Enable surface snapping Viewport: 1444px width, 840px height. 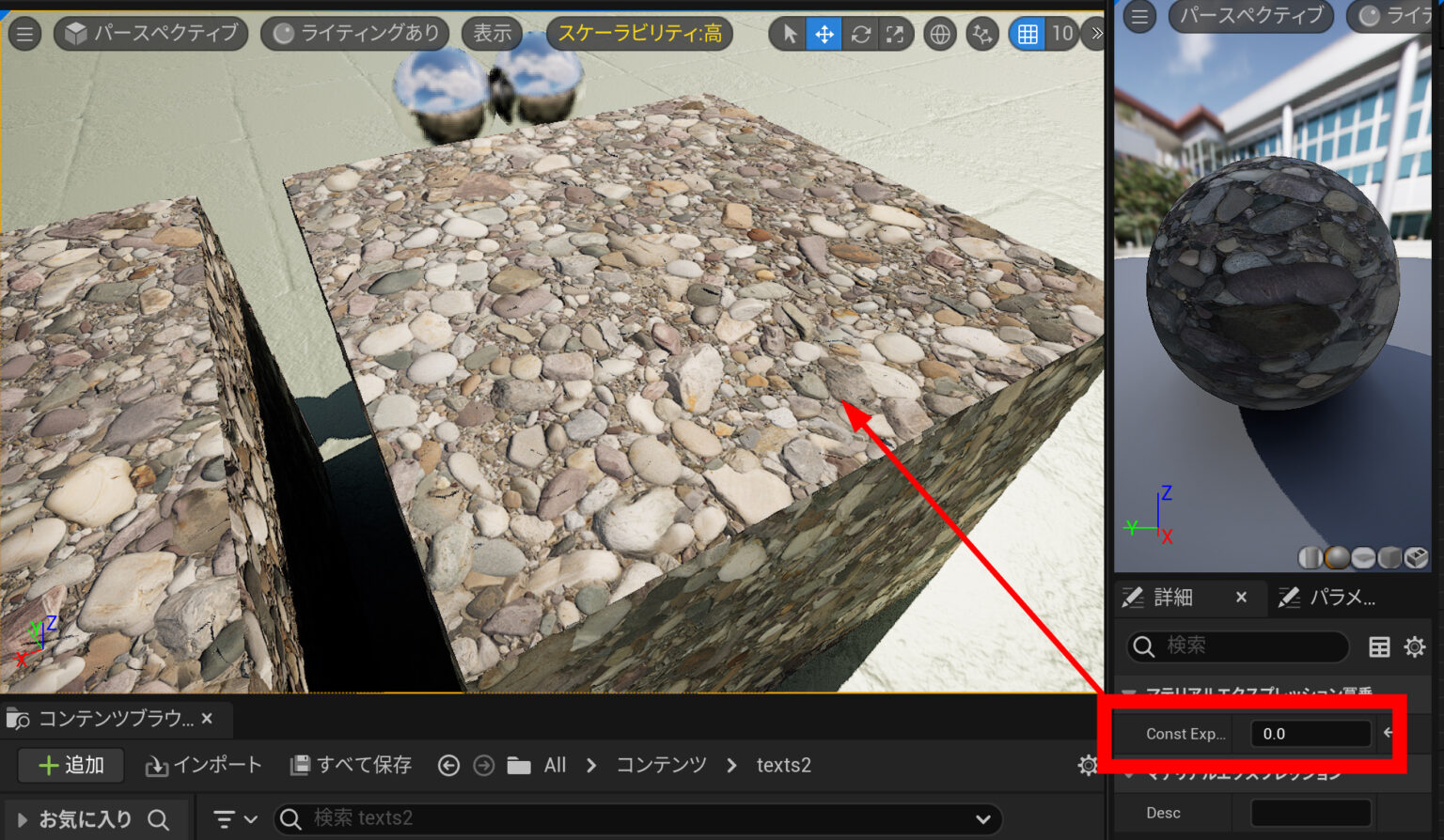coord(981,34)
